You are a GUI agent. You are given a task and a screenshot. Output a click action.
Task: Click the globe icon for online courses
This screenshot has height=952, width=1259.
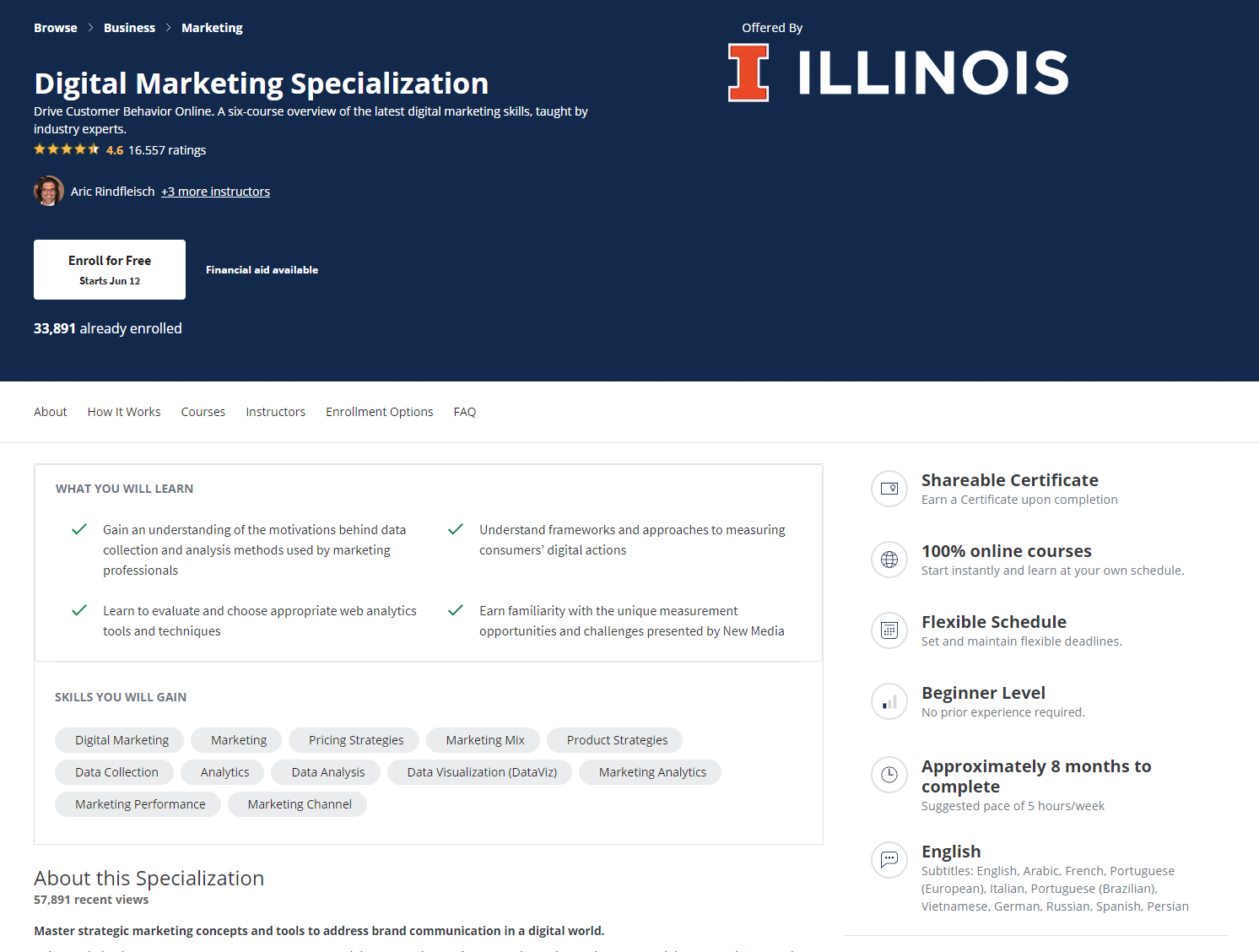889,560
